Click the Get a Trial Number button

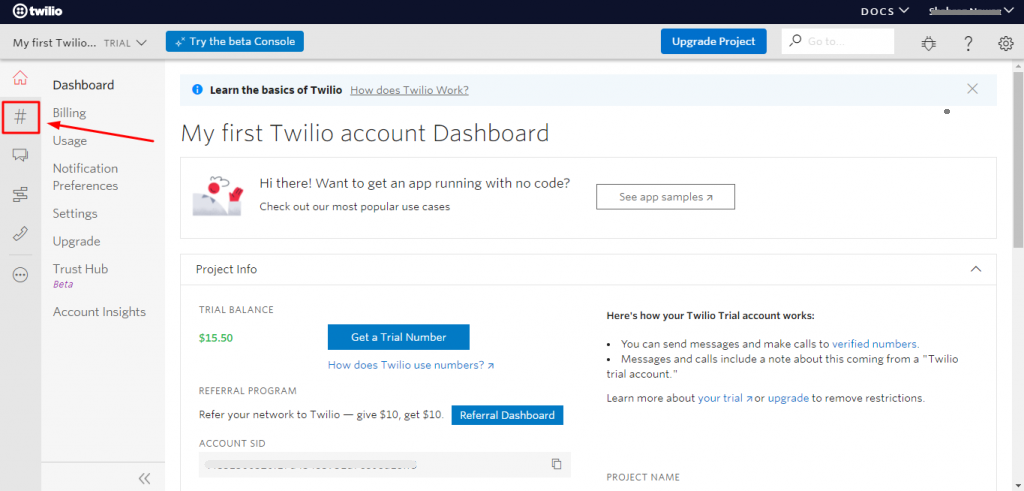398,337
